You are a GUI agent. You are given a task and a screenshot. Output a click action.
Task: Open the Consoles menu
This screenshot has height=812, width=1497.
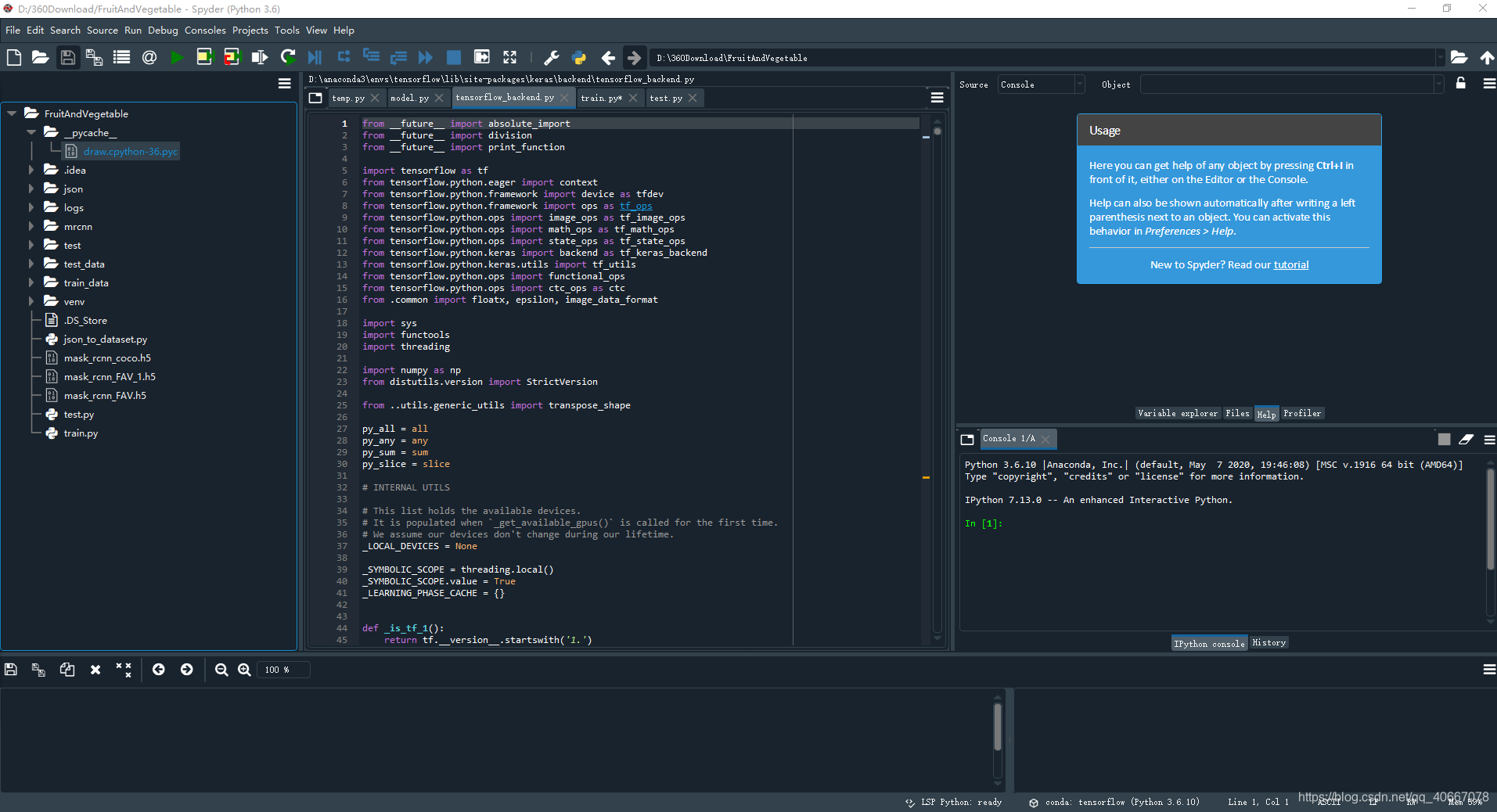(205, 31)
